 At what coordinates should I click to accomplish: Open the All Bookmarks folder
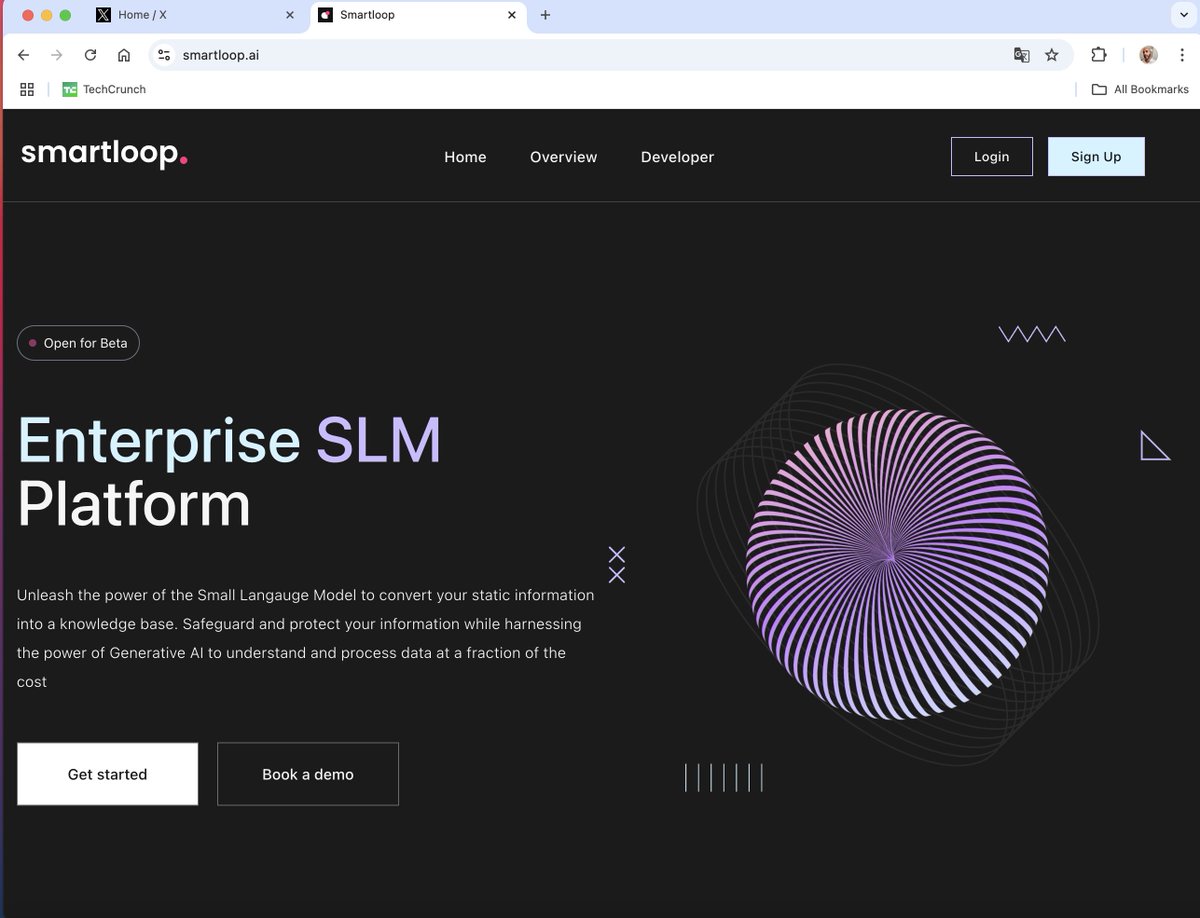pyautogui.click(x=1140, y=89)
